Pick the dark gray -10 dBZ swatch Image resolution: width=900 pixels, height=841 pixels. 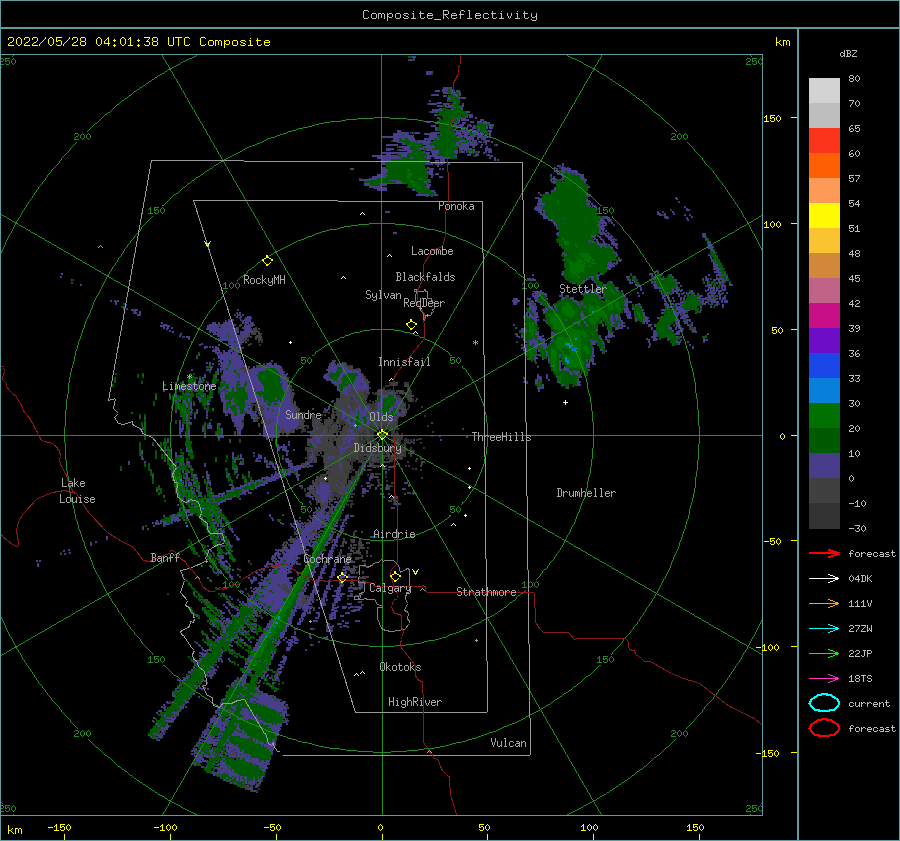pyautogui.click(x=824, y=516)
